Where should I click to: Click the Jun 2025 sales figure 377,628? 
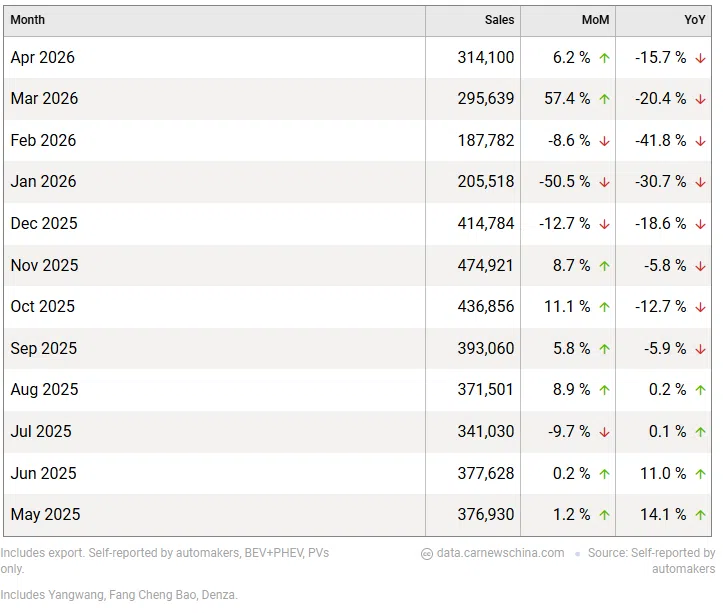point(486,473)
